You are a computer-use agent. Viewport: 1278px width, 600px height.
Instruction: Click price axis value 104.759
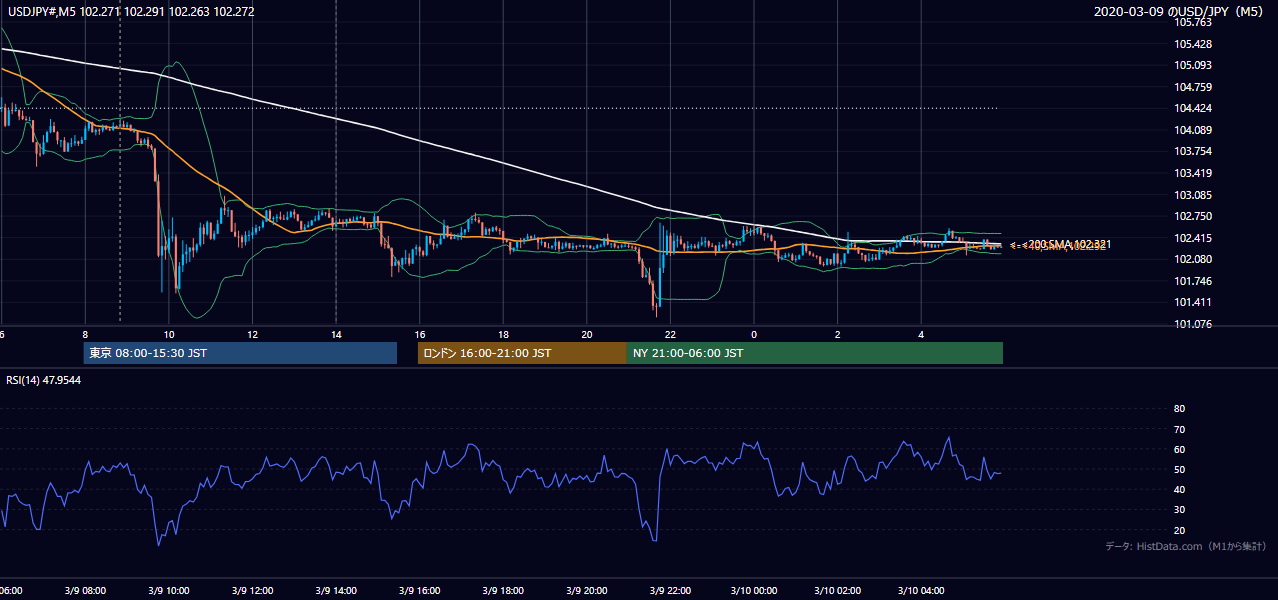[x=1193, y=87]
